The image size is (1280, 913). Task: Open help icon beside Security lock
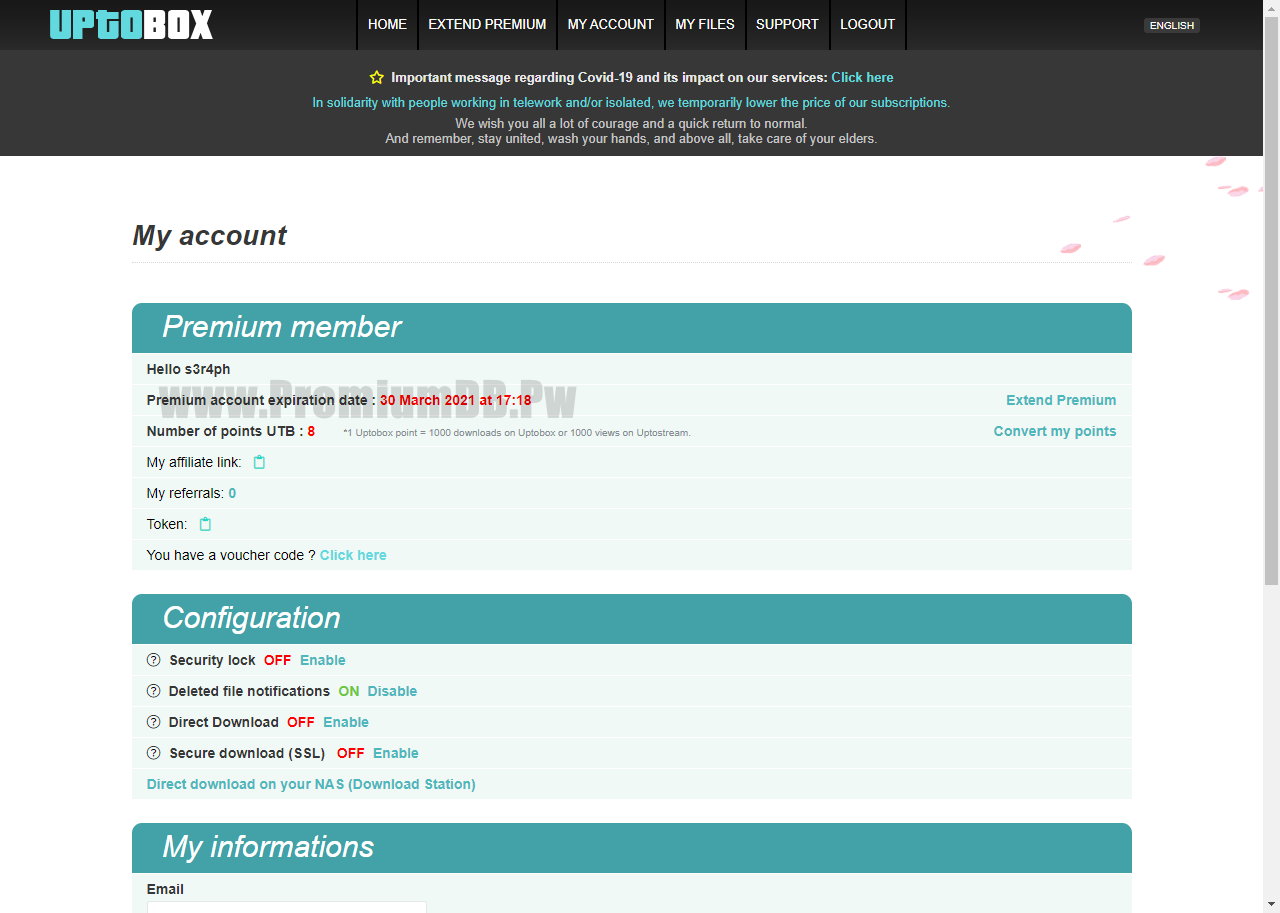153,660
